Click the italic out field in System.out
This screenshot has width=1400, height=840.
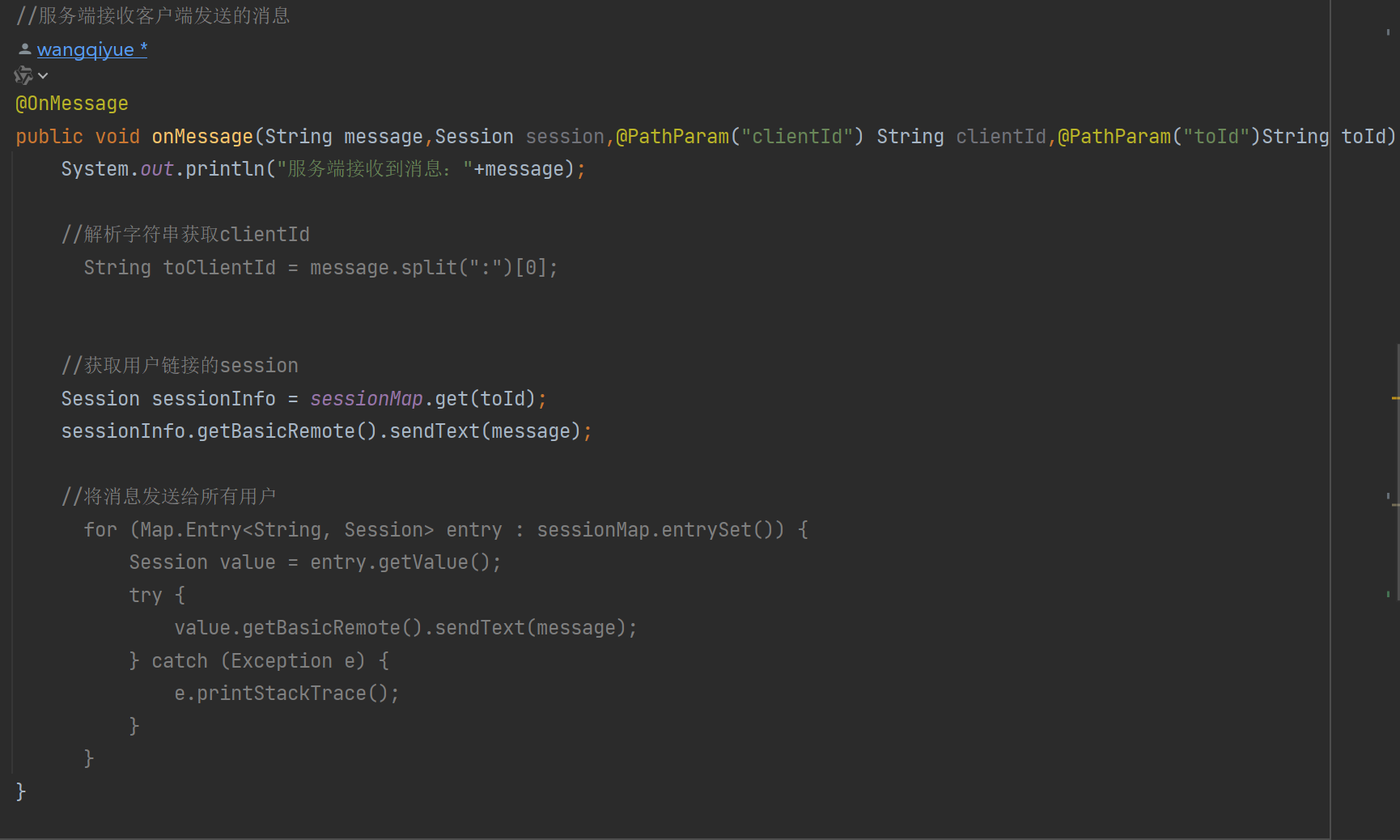point(157,169)
